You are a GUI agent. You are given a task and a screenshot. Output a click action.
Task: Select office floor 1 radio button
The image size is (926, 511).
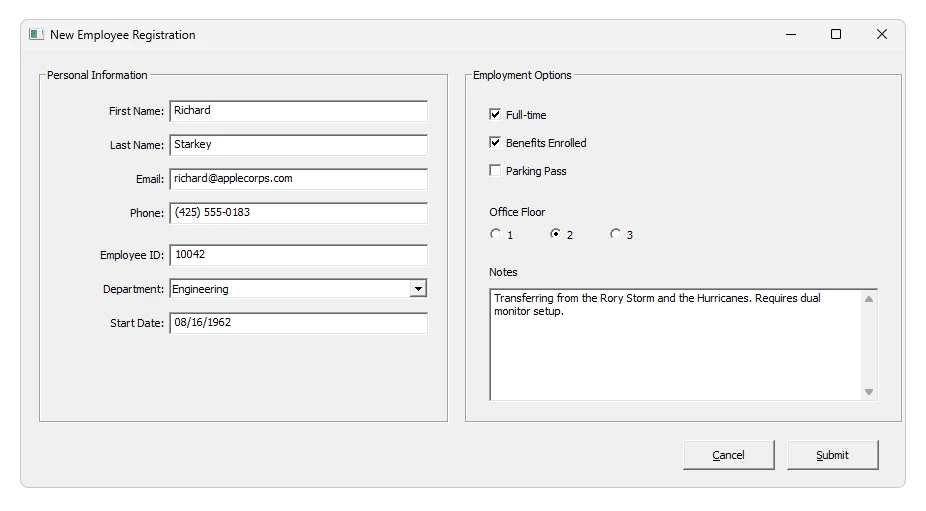495,234
